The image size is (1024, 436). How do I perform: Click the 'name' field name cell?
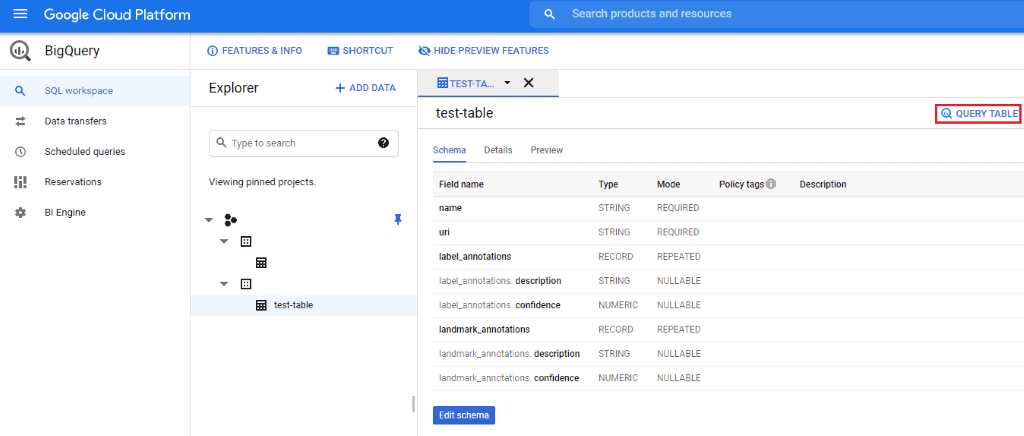point(451,208)
